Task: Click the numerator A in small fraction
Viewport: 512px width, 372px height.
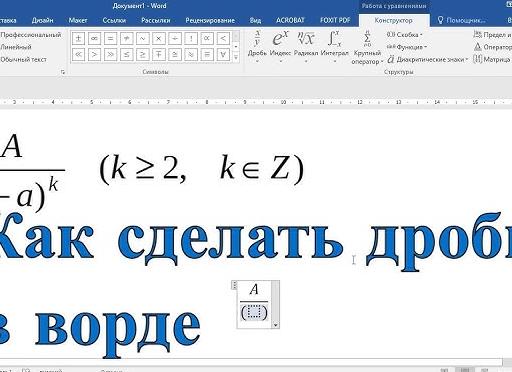Action: tap(254, 290)
